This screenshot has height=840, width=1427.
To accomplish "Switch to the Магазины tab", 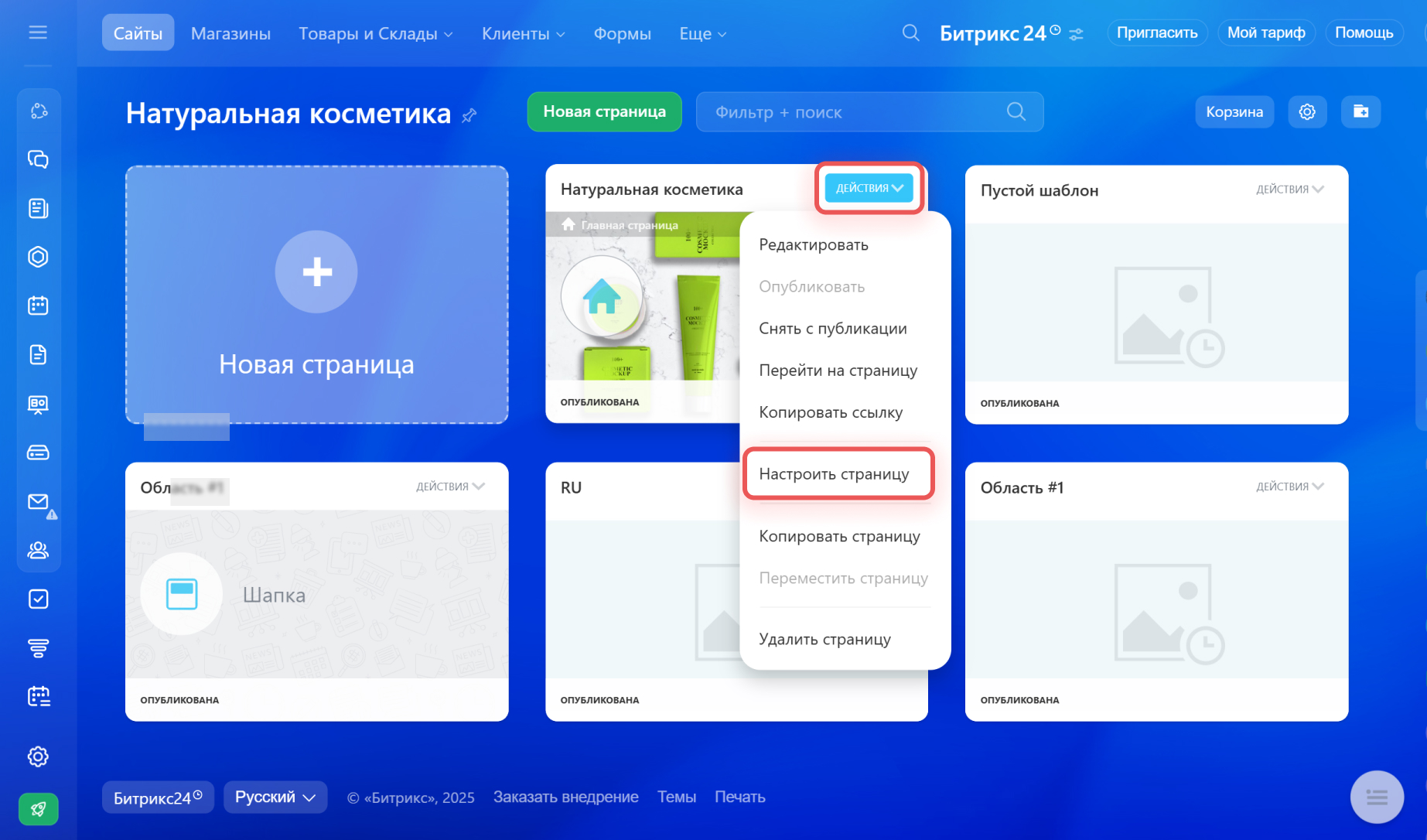I will [x=230, y=34].
